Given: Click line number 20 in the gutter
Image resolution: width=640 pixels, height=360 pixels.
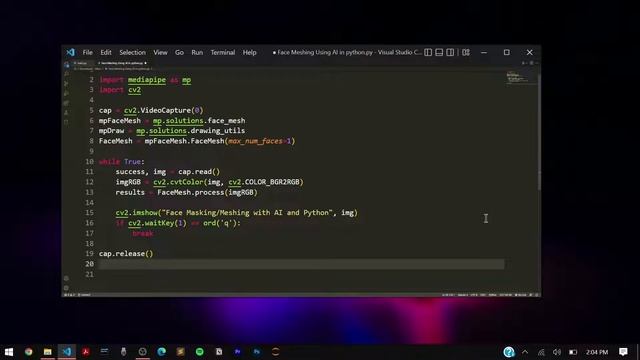Looking at the screenshot, I should pyautogui.click(x=89, y=264).
